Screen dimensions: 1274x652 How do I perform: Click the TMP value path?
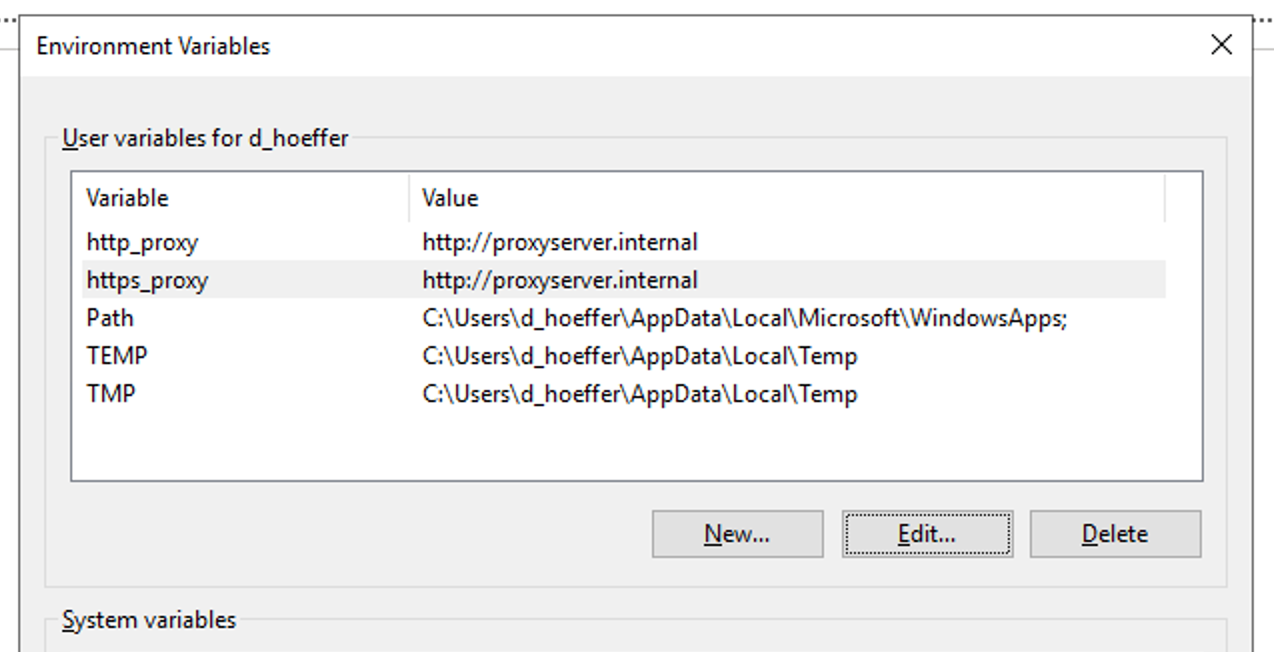[640, 394]
